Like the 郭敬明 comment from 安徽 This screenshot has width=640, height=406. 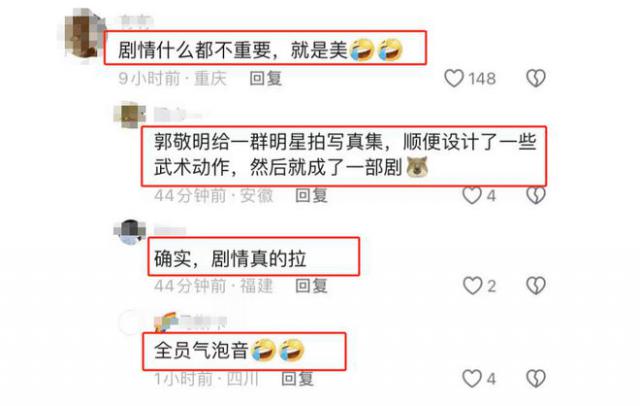[x=472, y=195]
